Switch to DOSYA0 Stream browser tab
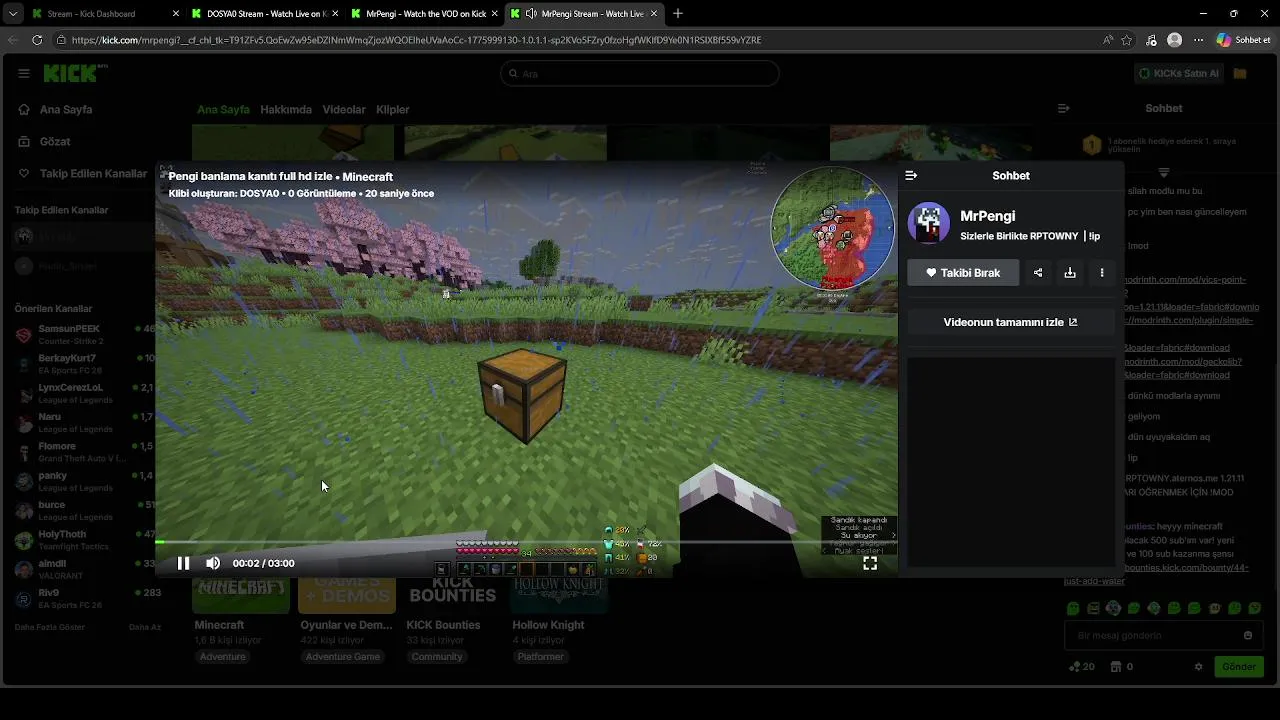The height and width of the screenshot is (720, 1280). (265, 14)
